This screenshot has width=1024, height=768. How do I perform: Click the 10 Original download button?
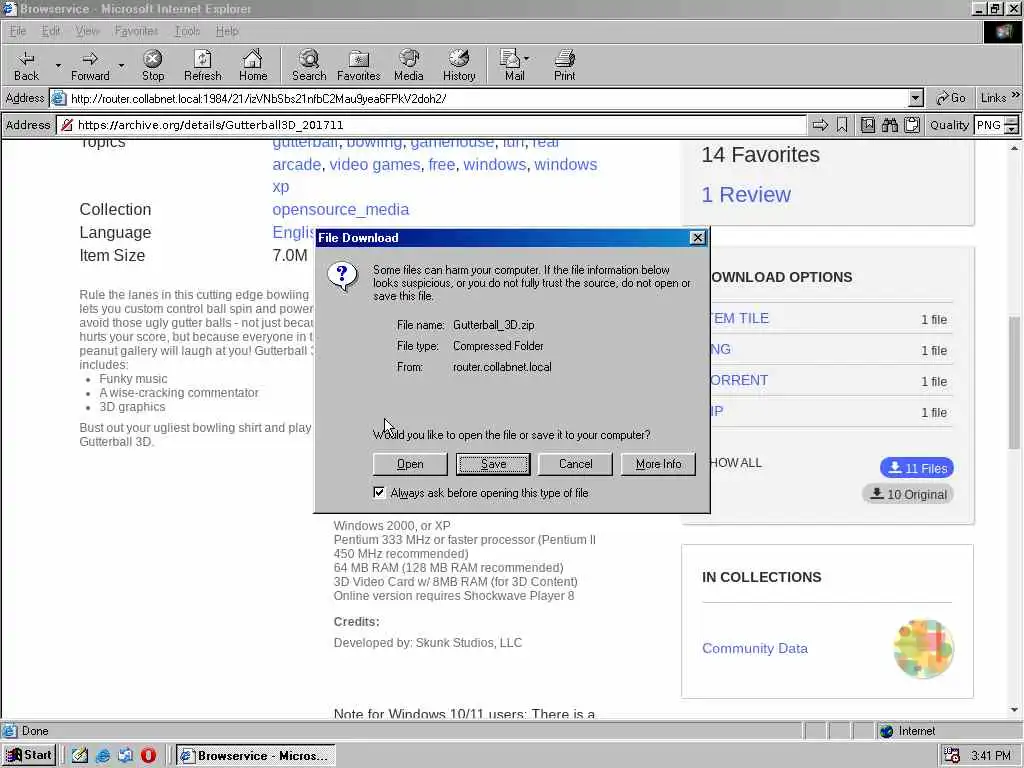click(x=908, y=494)
